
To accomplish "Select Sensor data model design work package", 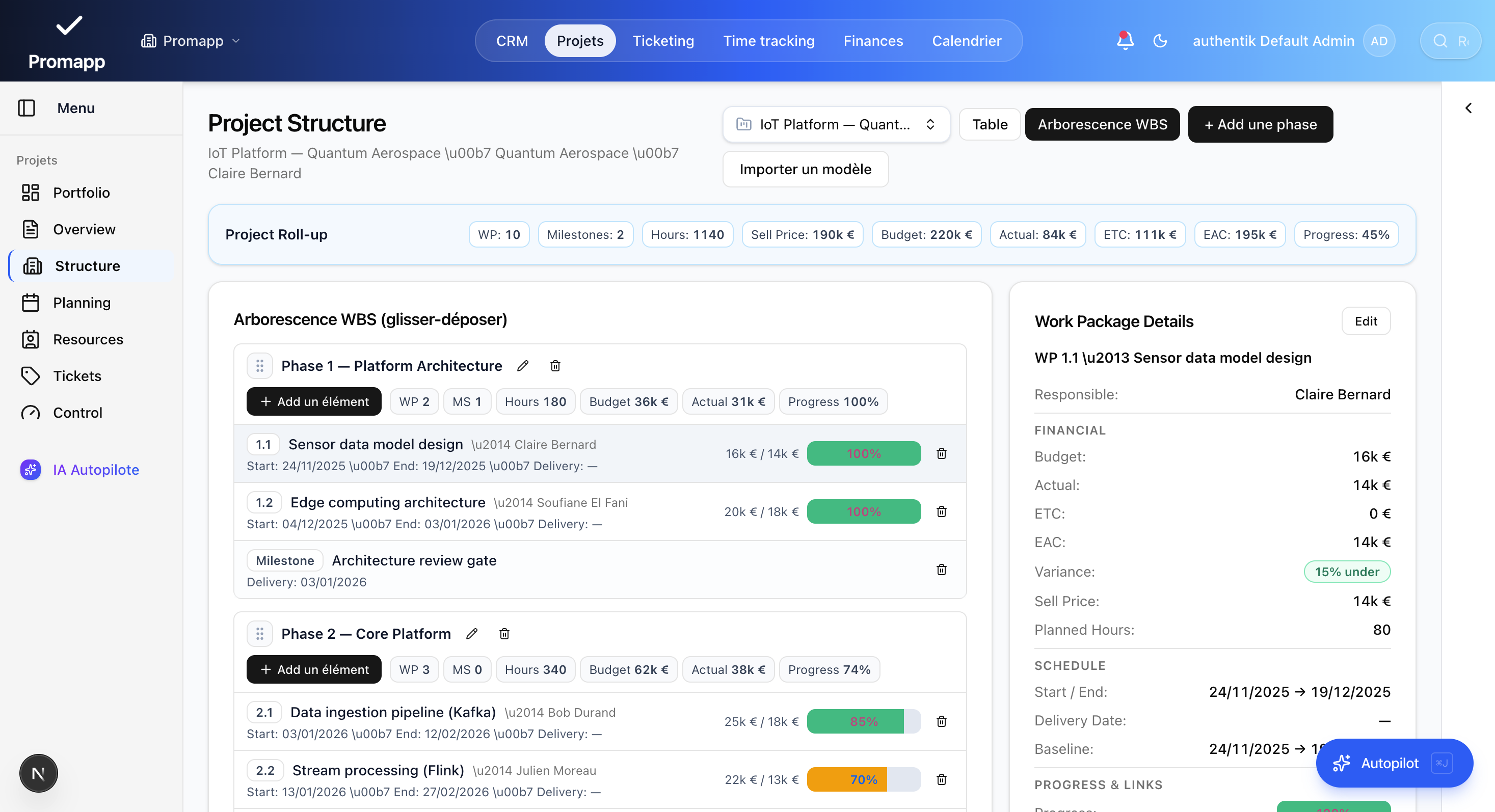I will (x=600, y=453).
